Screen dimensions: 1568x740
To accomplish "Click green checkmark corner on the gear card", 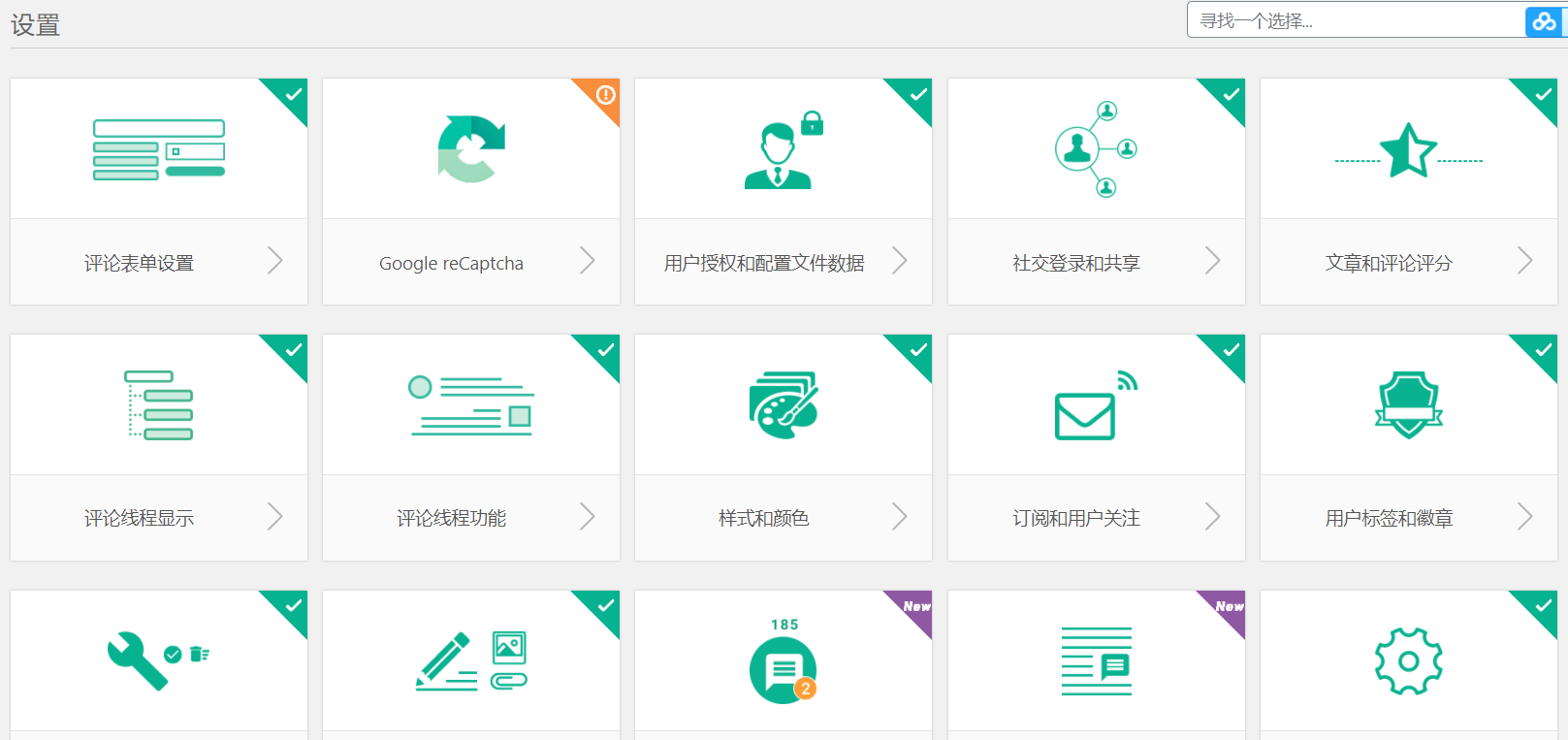I will 1541,607.
